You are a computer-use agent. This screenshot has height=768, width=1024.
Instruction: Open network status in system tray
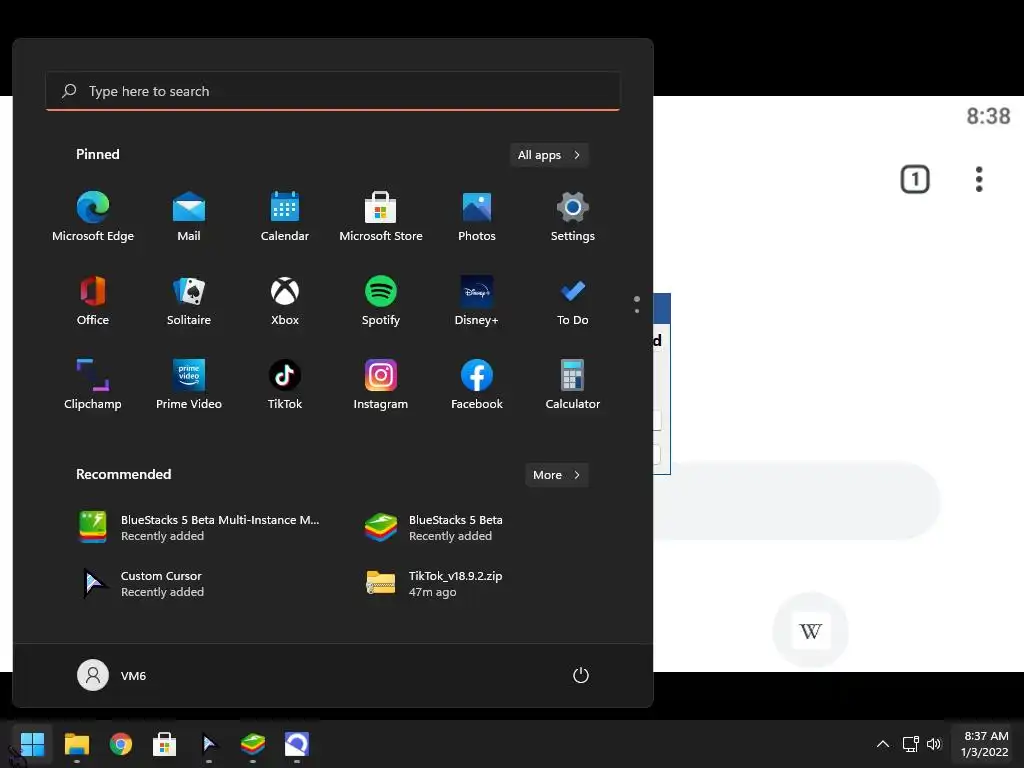click(x=910, y=744)
